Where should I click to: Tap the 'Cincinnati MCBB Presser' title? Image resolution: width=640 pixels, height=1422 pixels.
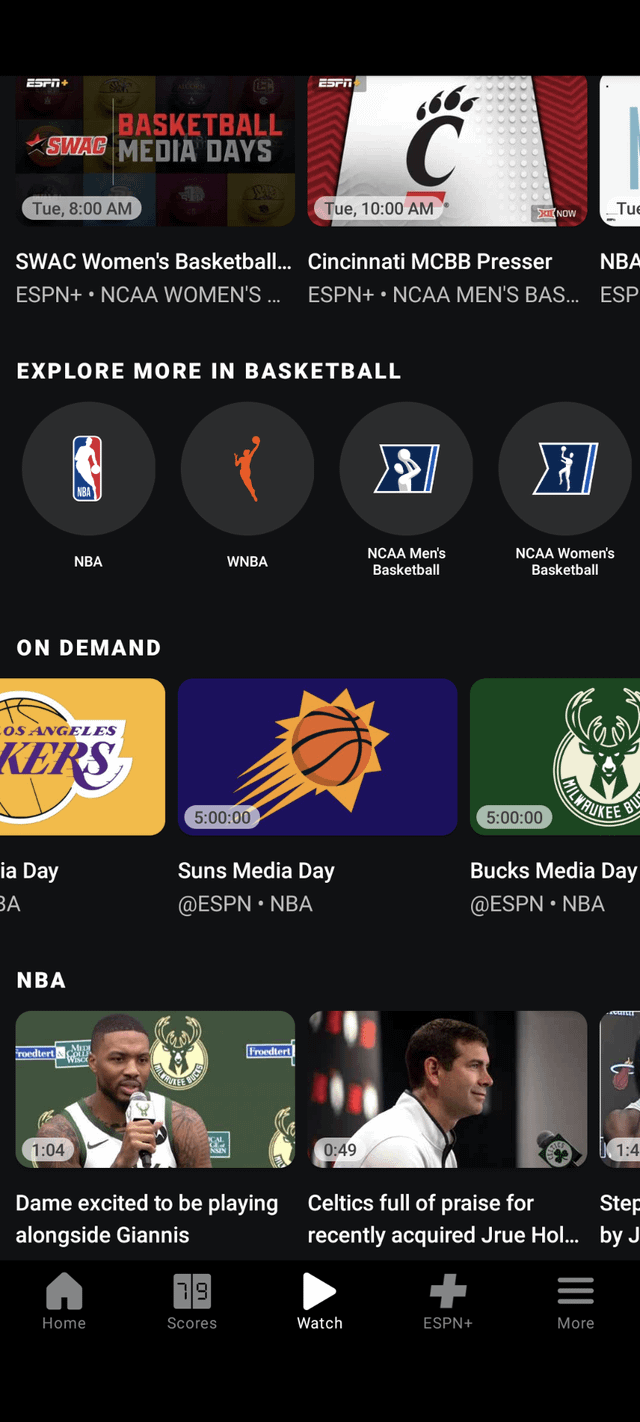coord(430,262)
